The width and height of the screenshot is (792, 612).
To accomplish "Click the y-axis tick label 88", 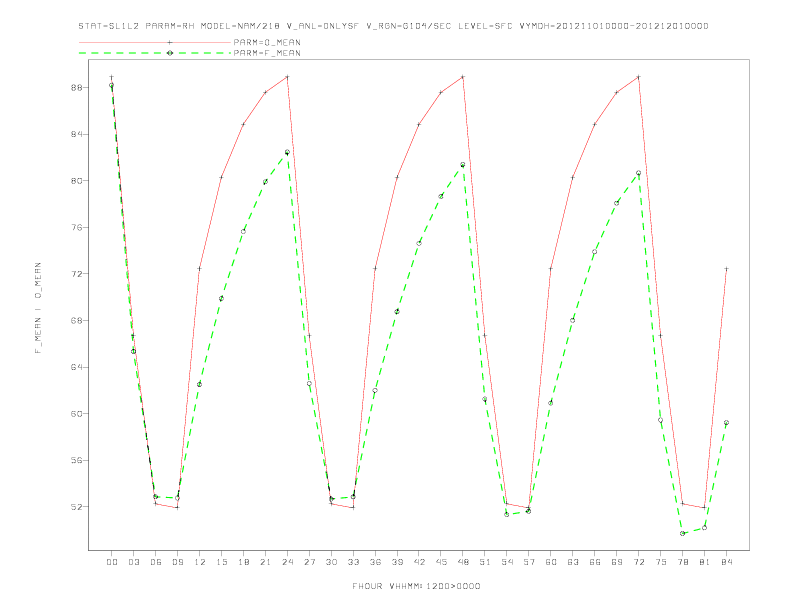I will click(77, 88).
